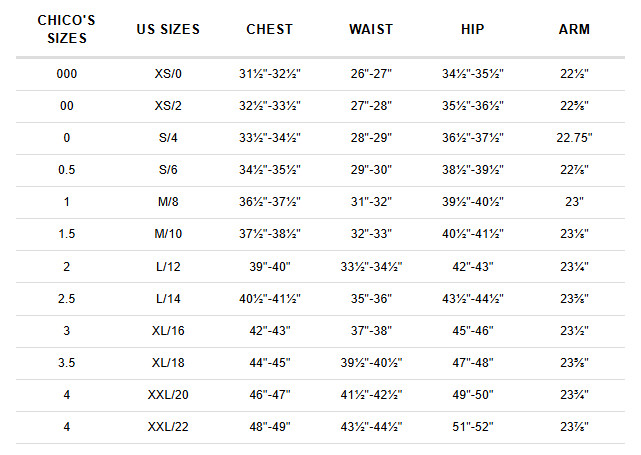Screen dimensions: 641x455
Task: Click the 2.5 Chico's size cell
Action: (x=67, y=299)
